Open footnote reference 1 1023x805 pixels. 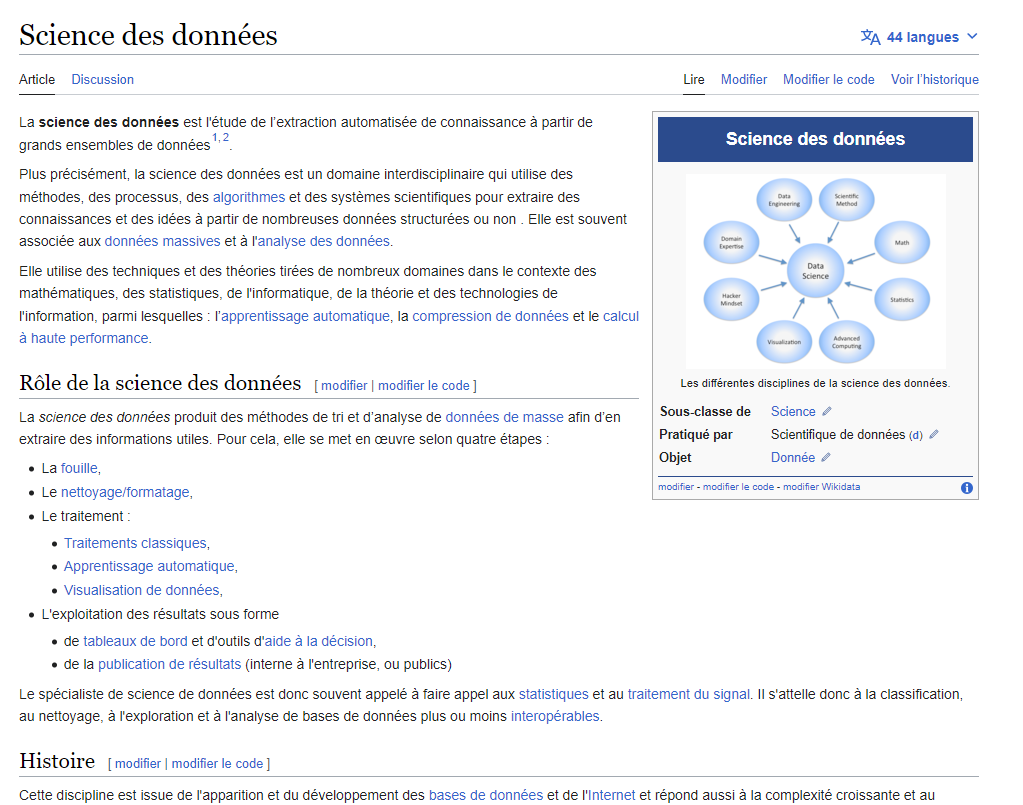click(x=214, y=138)
